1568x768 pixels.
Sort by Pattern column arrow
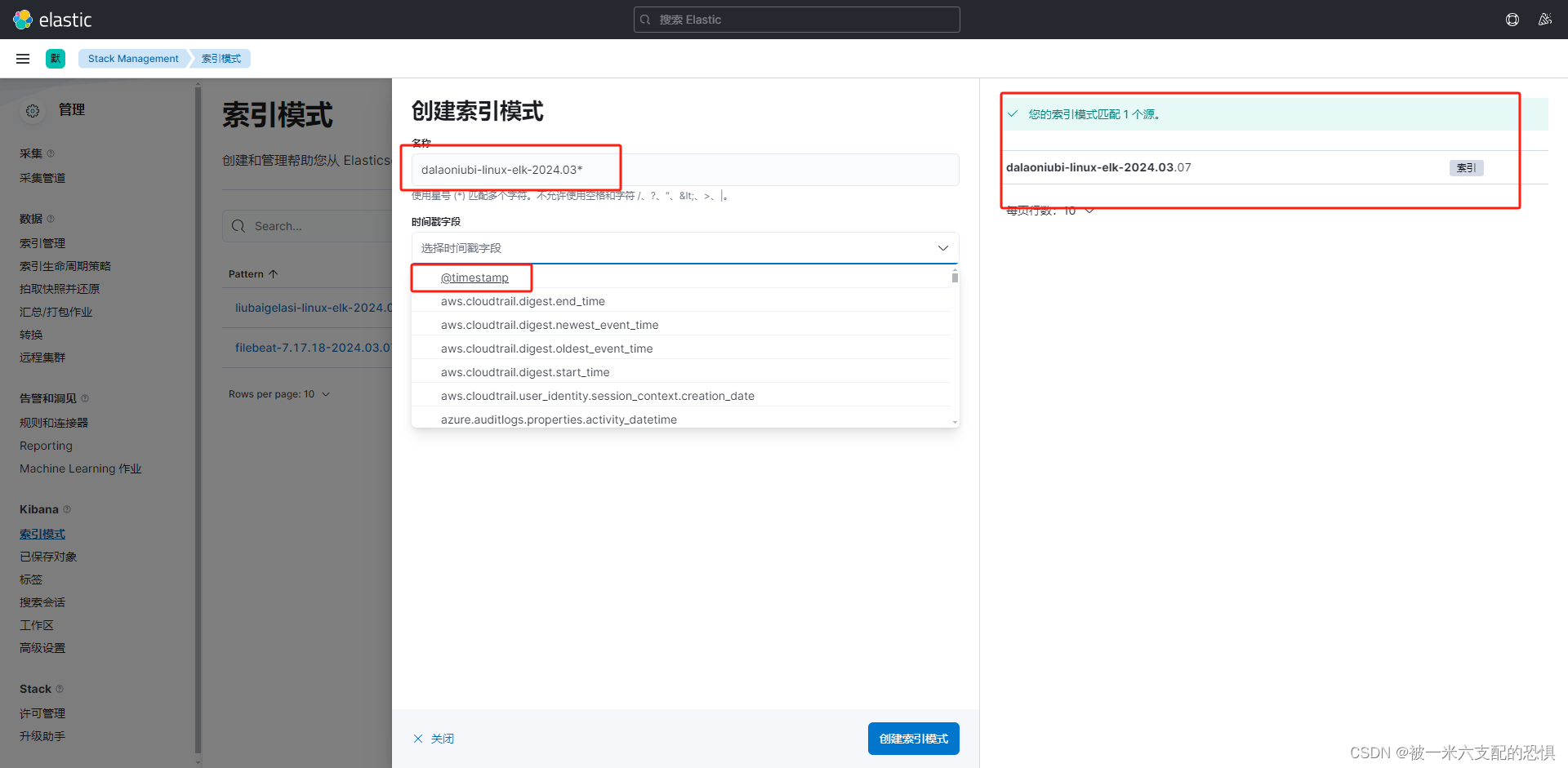tap(274, 274)
